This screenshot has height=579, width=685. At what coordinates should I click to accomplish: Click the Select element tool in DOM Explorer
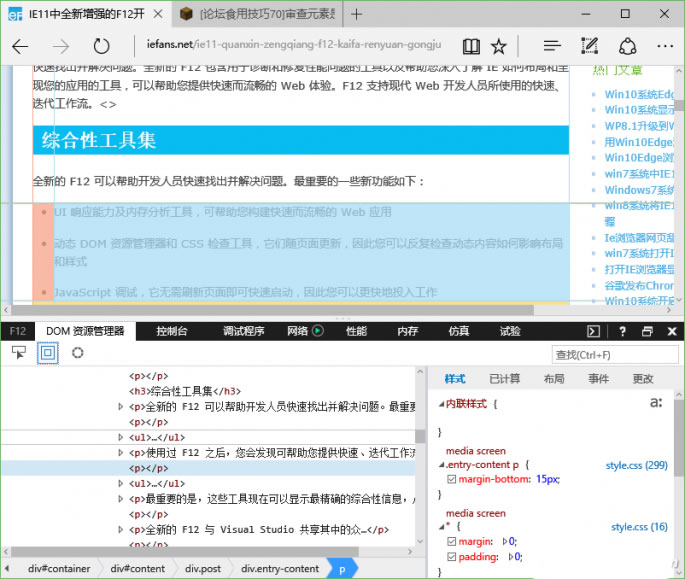tap(19, 353)
